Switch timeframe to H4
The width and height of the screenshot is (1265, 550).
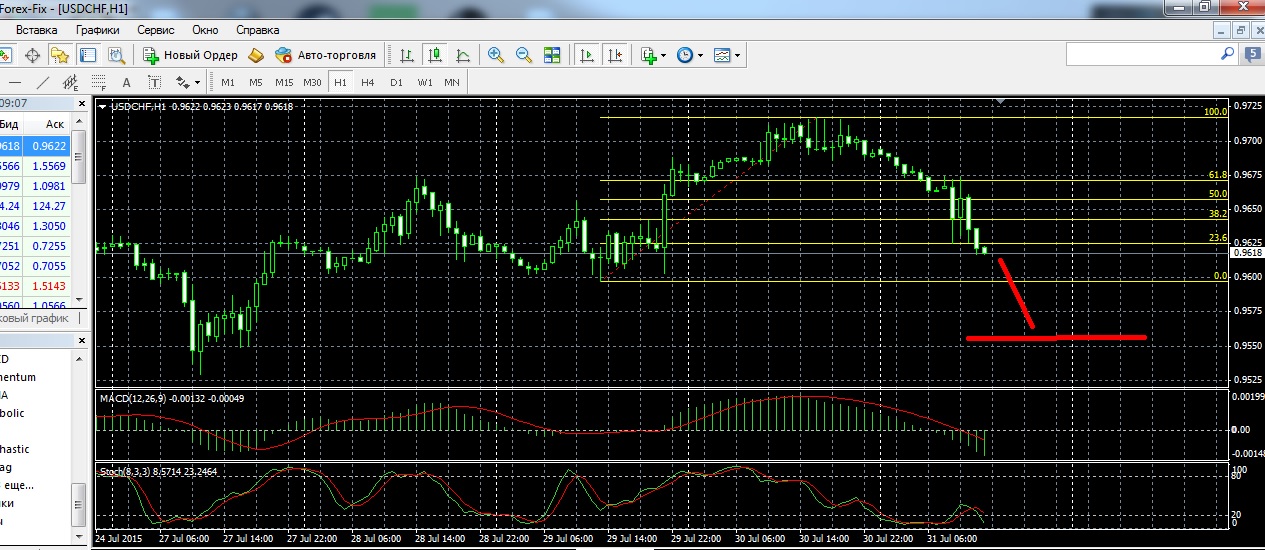pyautogui.click(x=368, y=82)
